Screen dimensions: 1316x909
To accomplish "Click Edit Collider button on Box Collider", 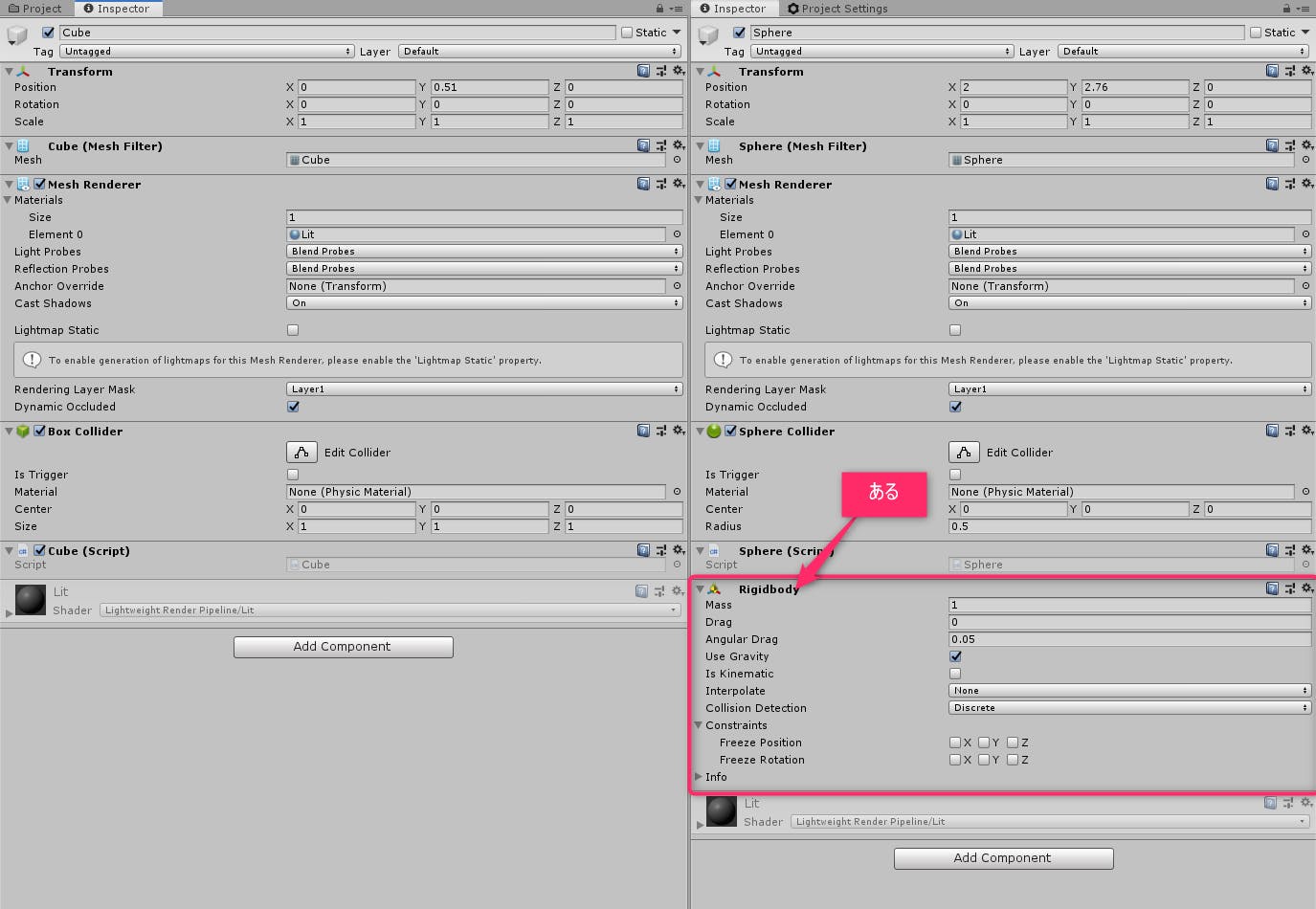I will (301, 452).
